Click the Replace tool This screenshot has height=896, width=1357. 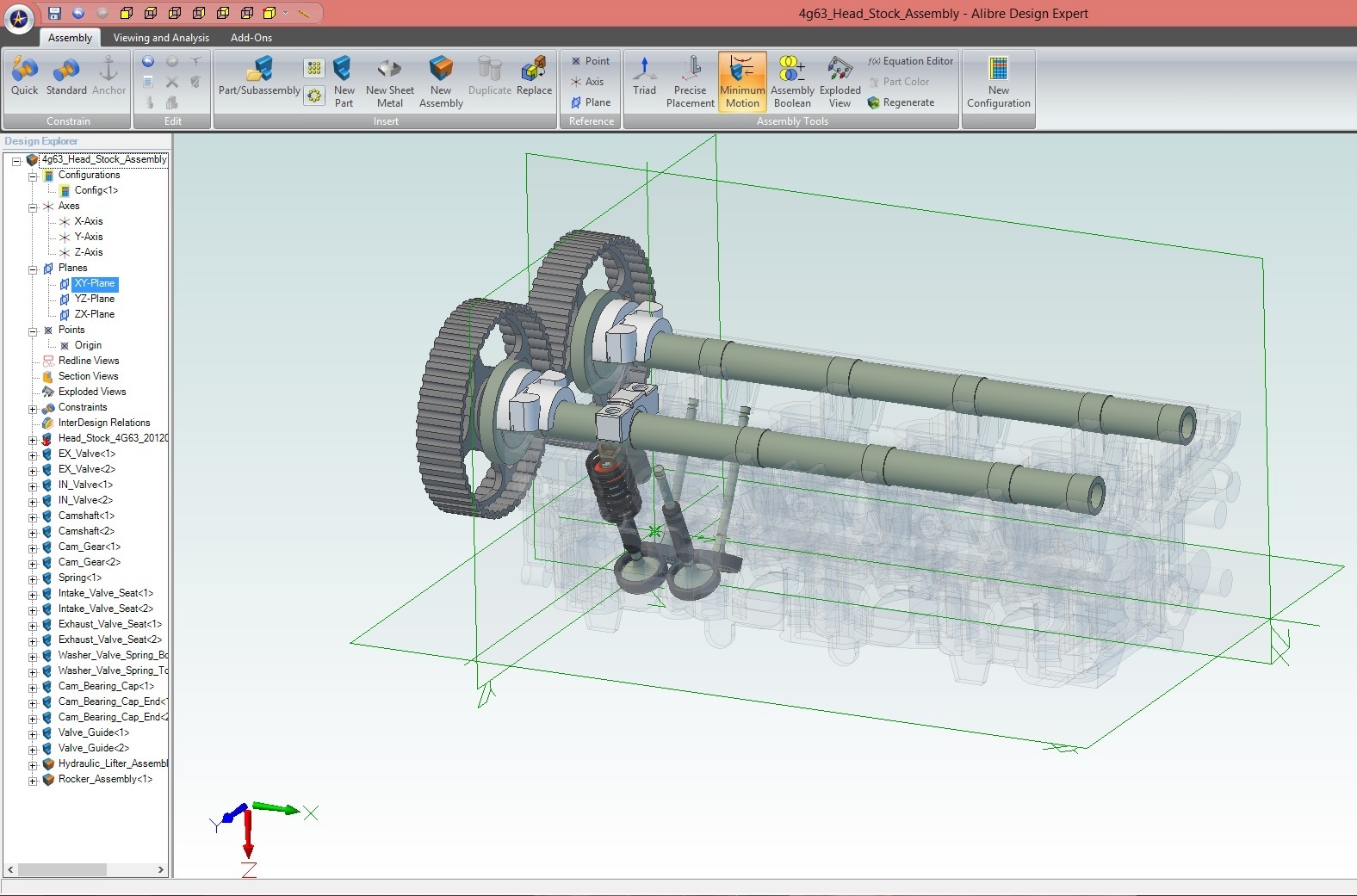pos(534,77)
